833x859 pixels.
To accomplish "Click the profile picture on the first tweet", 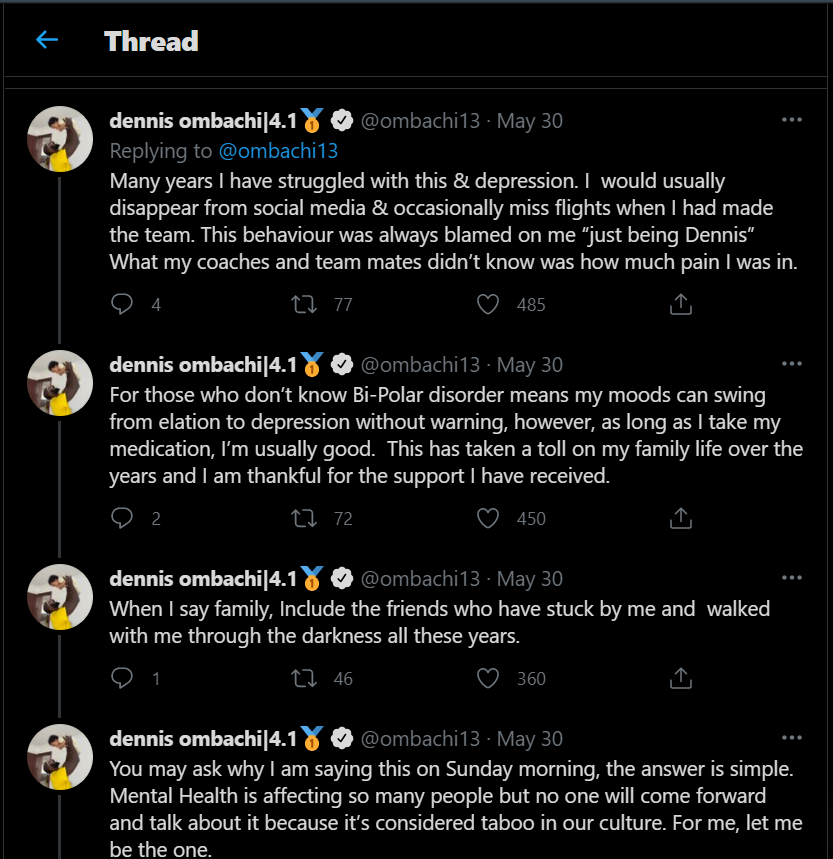I will [x=60, y=140].
